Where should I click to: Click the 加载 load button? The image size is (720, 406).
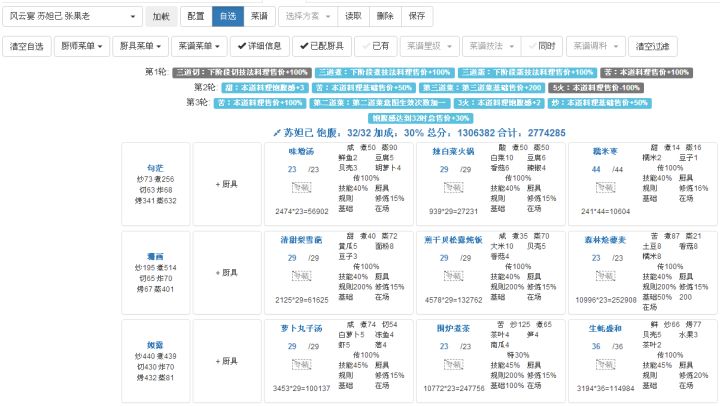pyautogui.click(x=161, y=16)
